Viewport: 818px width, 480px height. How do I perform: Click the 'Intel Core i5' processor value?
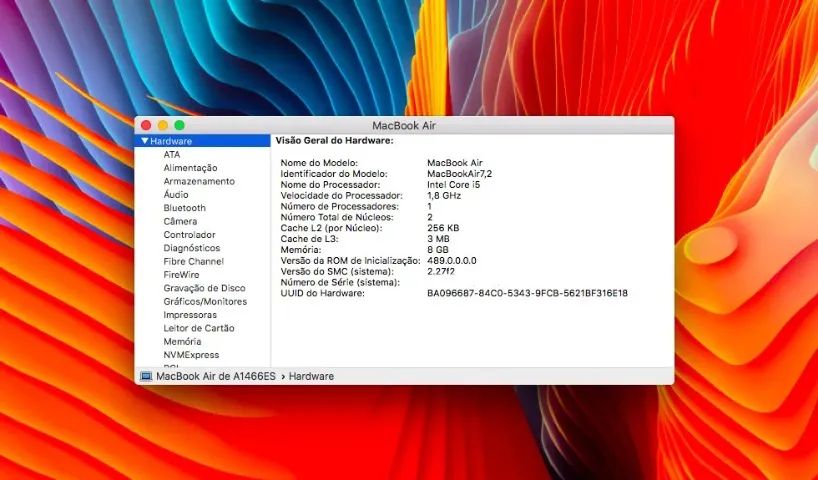click(453, 185)
